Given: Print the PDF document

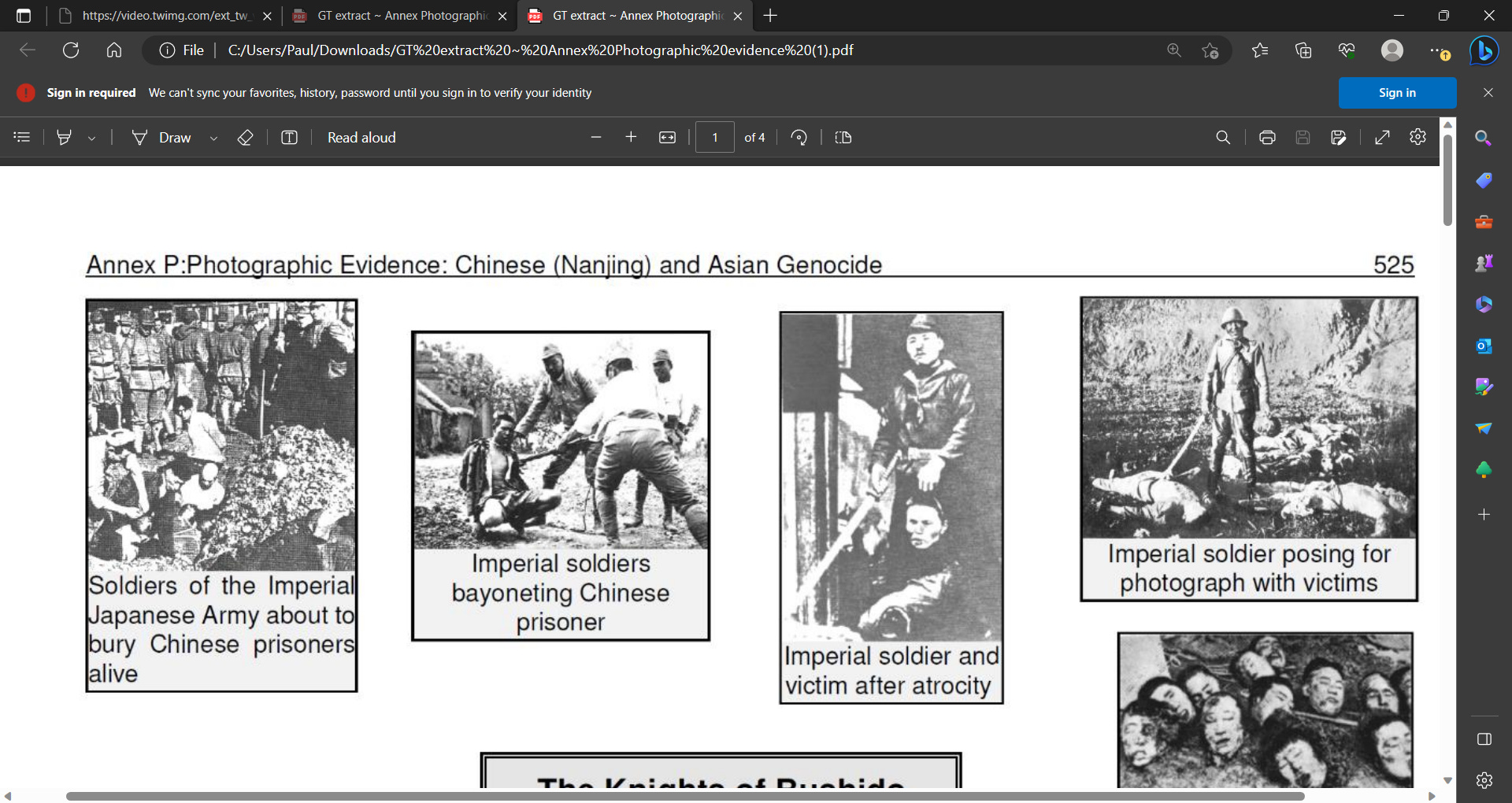Looking at the screenshot, I should tap(1267, 137).
